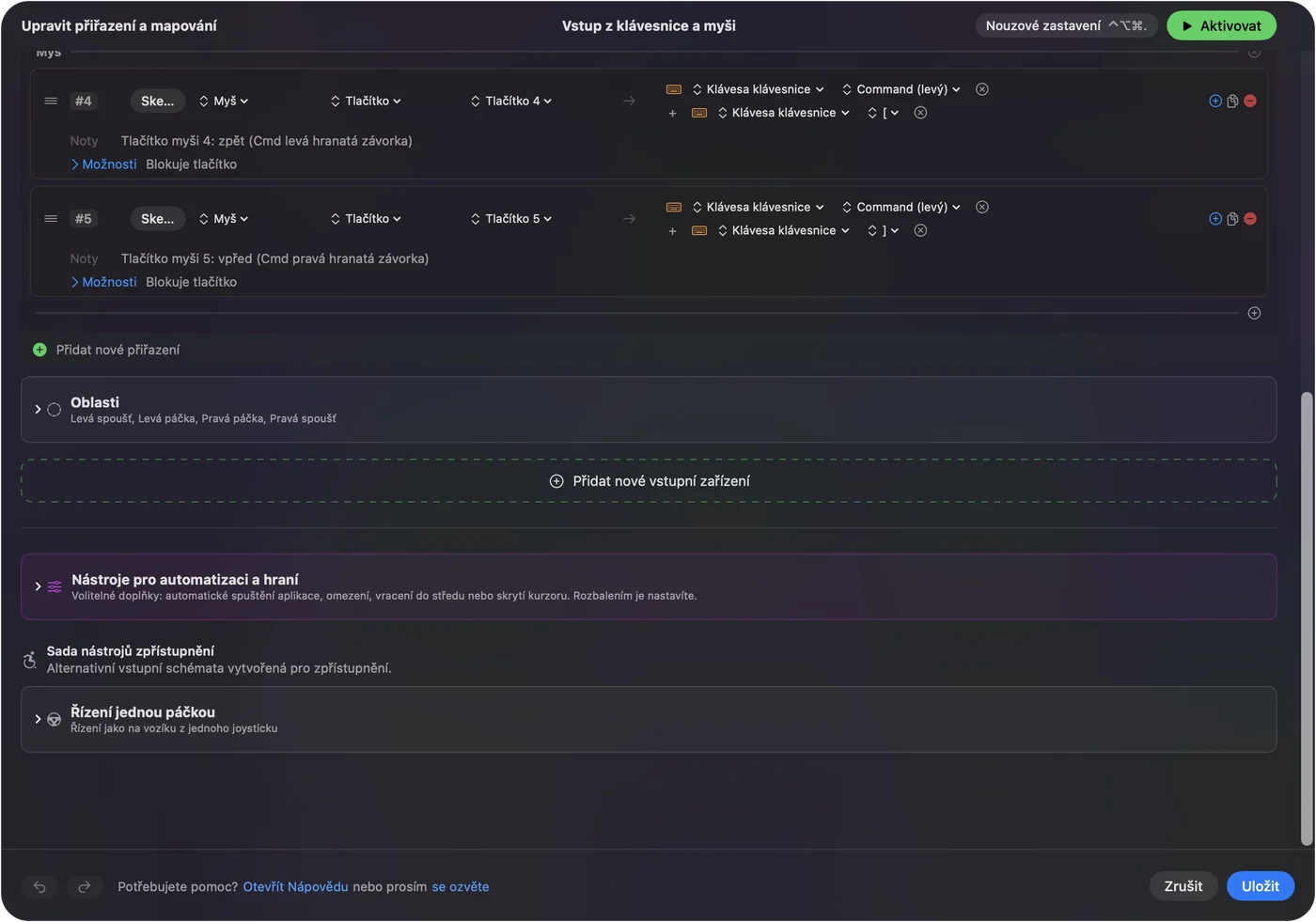The width and height of the screenshot is (1316, 922).
Task: Open the Command (levý) dropdown in row #5
Action: click(x=901, y=207)
